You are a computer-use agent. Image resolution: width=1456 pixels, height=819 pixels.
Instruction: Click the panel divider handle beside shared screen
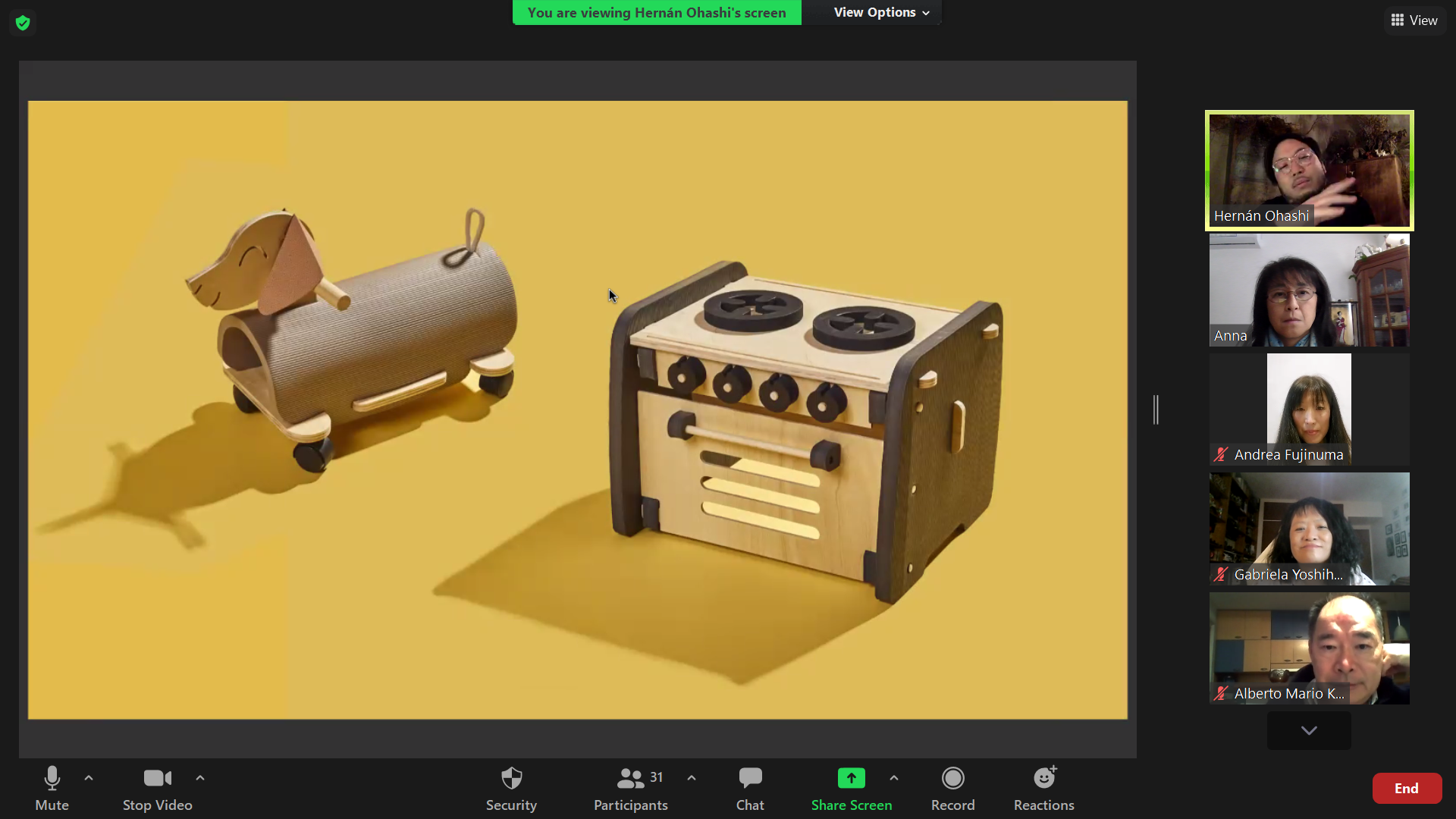[x=1156, y=409]
